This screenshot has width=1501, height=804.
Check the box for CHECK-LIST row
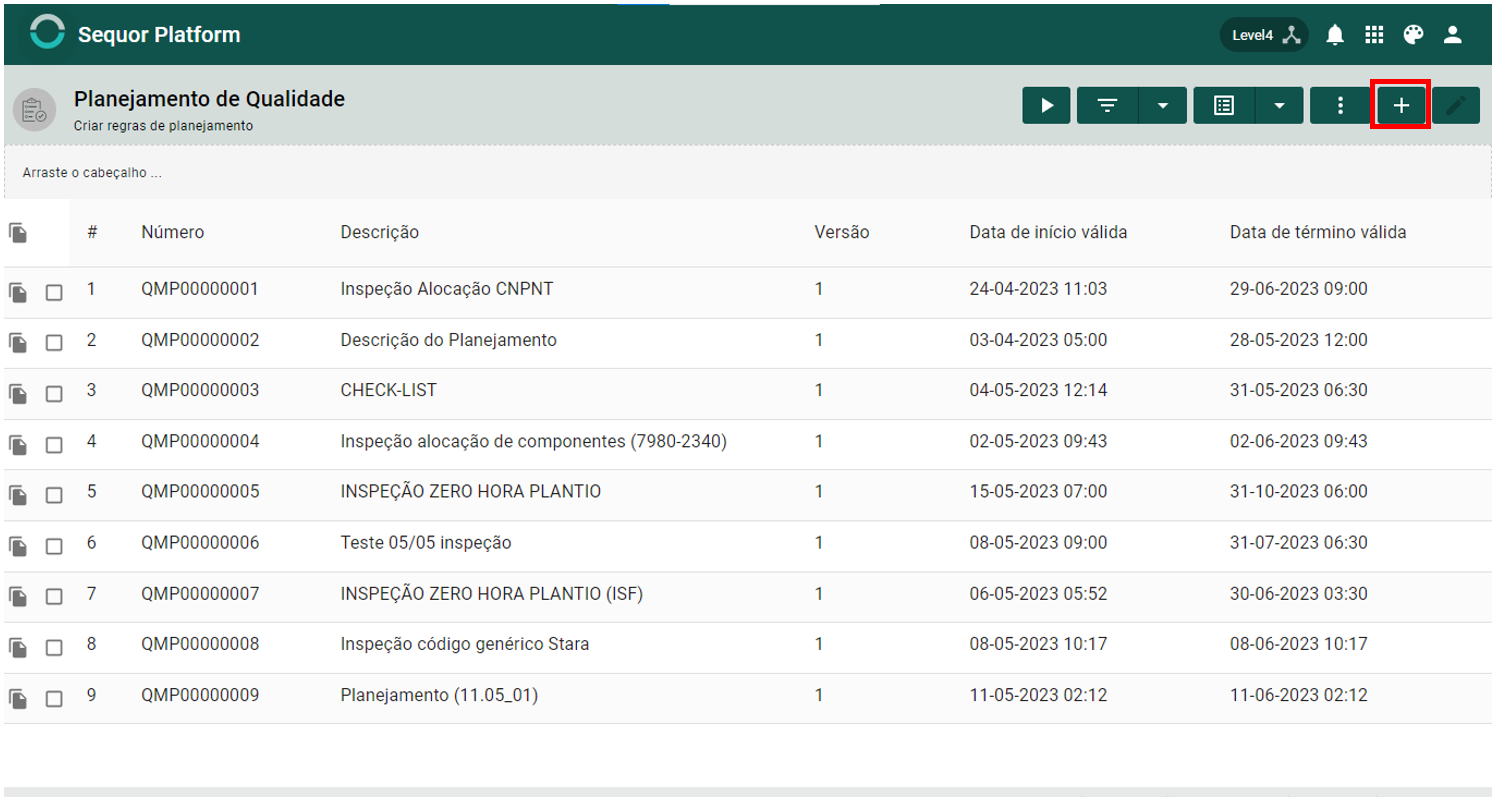54,393
